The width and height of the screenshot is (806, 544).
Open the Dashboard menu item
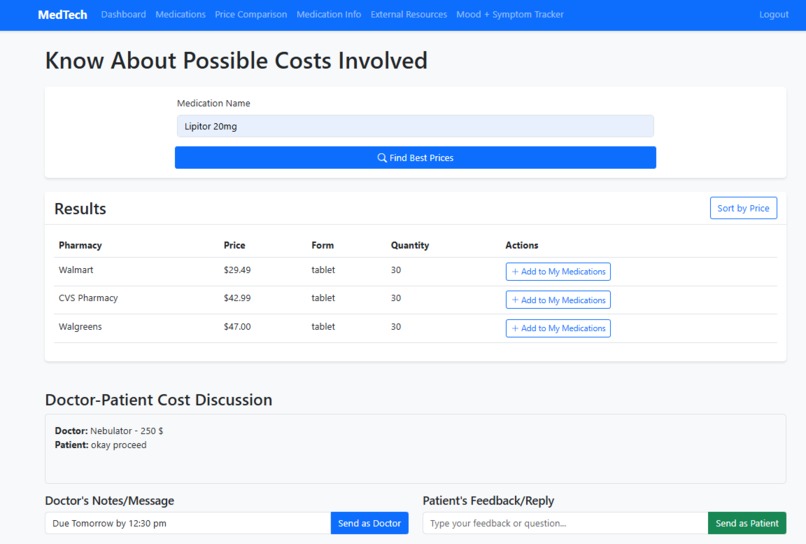(123, 14)
